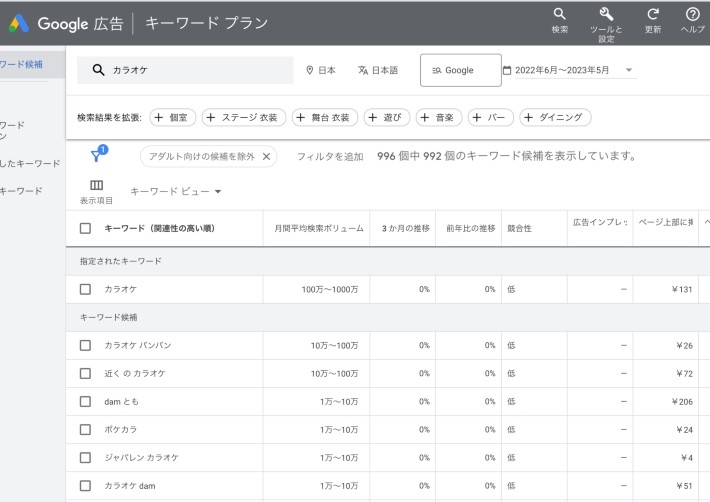The width and height of the screenshot is (710, 502).
Task: Sort by 競合性 column header
Action: coord(519,228)
